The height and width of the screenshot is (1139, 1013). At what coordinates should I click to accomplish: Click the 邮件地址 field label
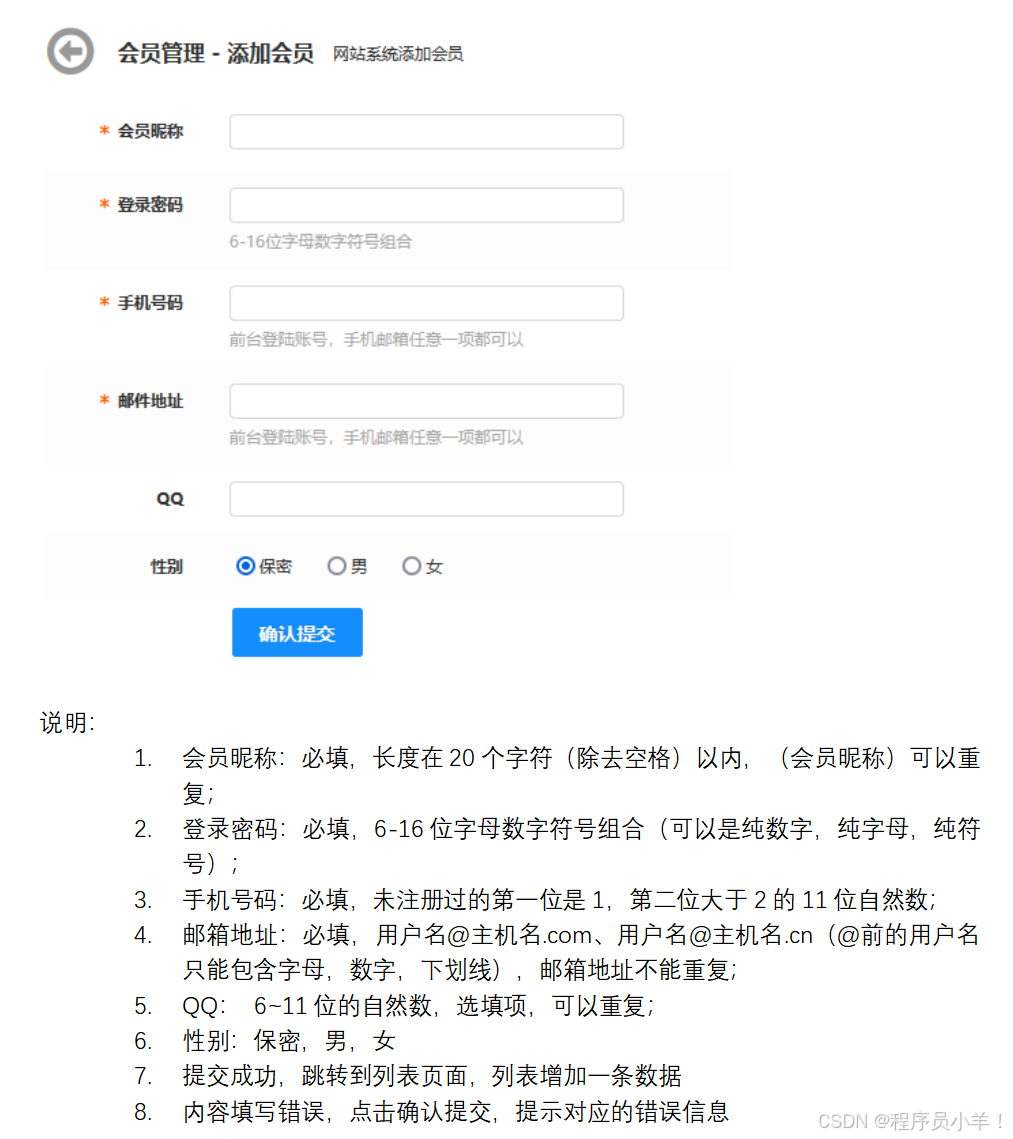pyautogui.click(x=150, y=401)
